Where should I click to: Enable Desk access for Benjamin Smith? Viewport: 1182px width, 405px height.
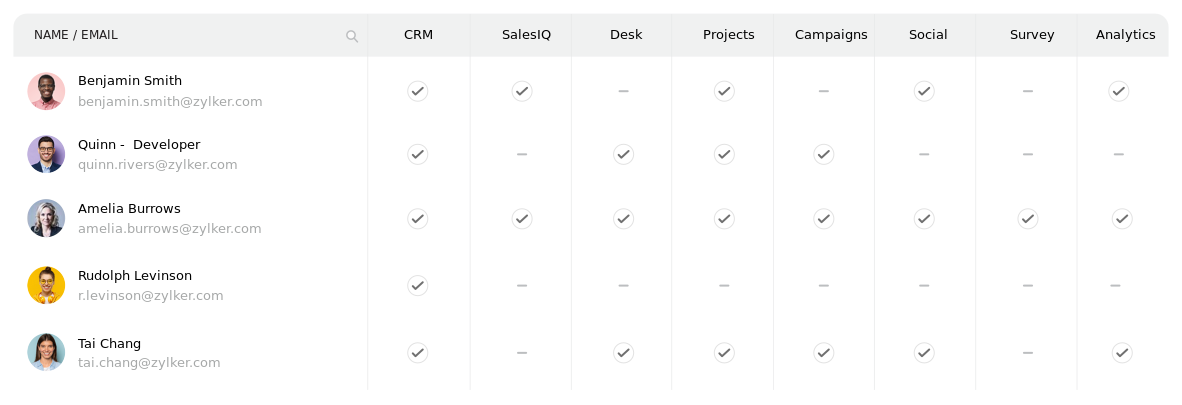pyautogui.click(x=623, y=91)
